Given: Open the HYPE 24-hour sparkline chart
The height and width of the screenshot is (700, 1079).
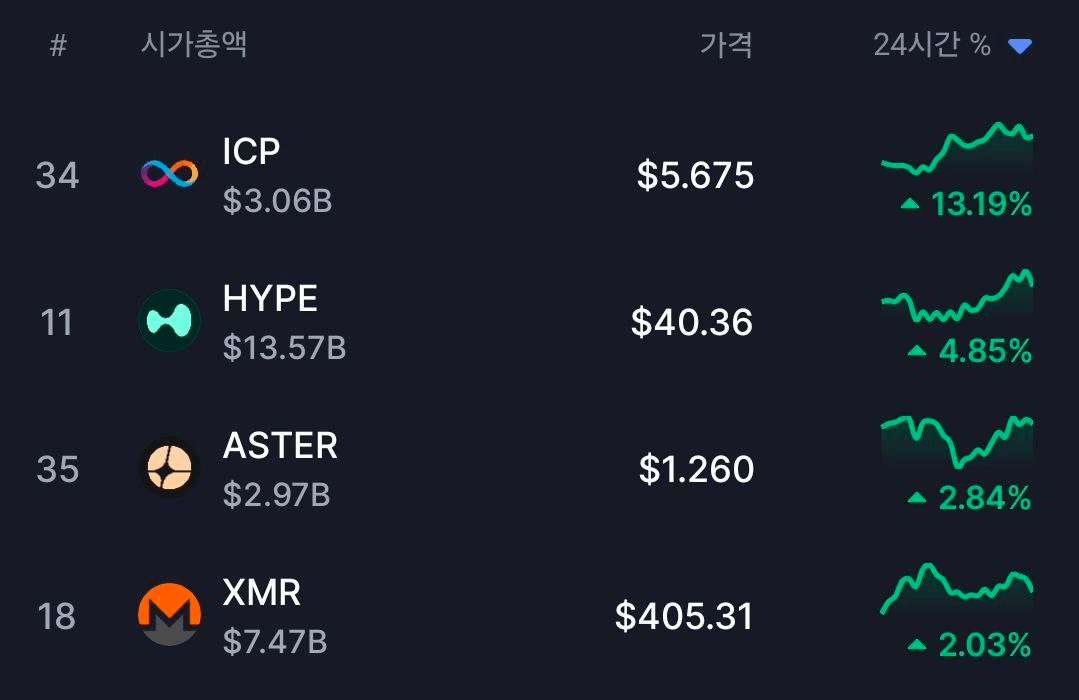Looking at the screenshot, I should click(x=956, y=297).
